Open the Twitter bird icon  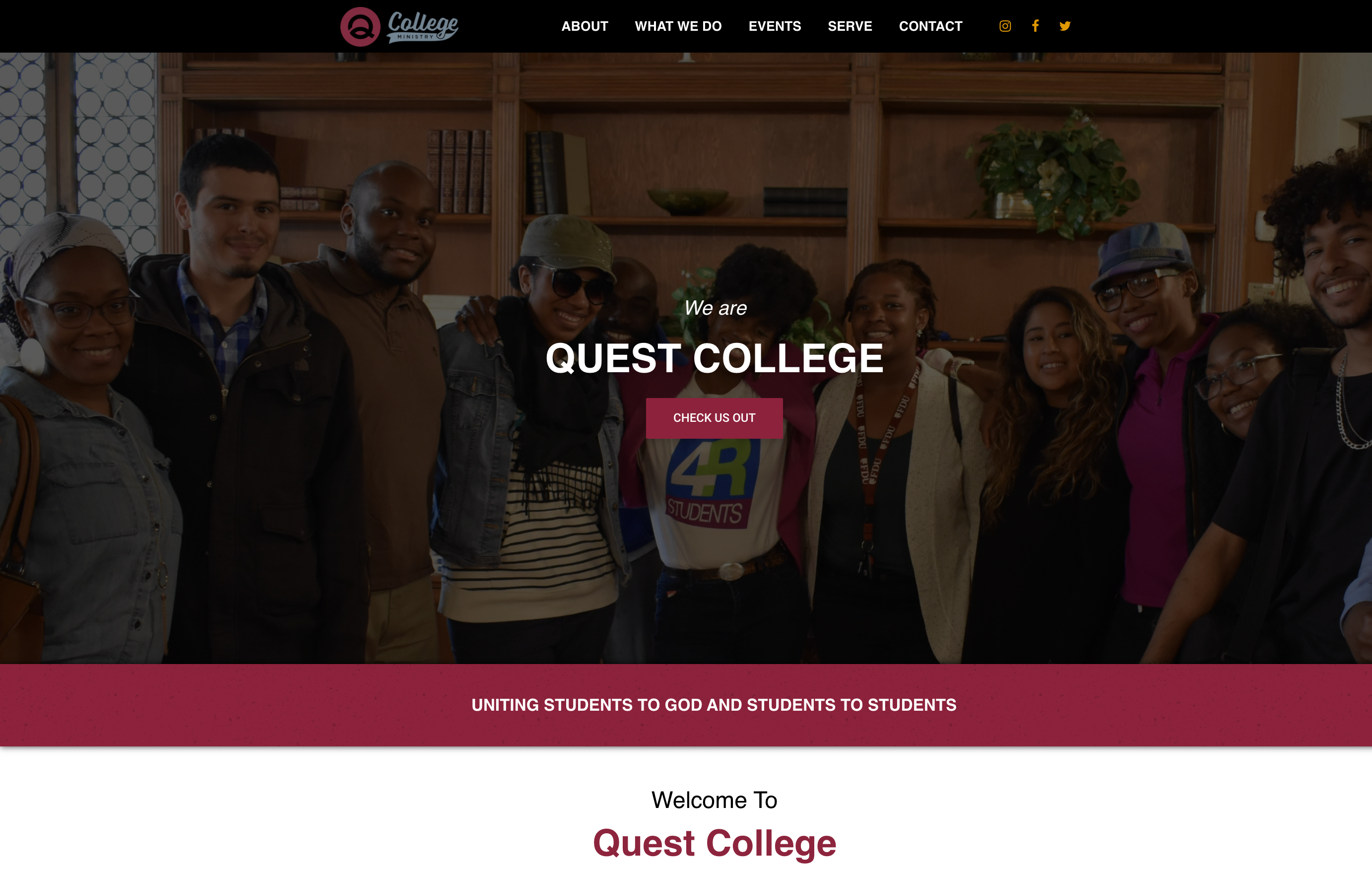tap(1065, 26)
